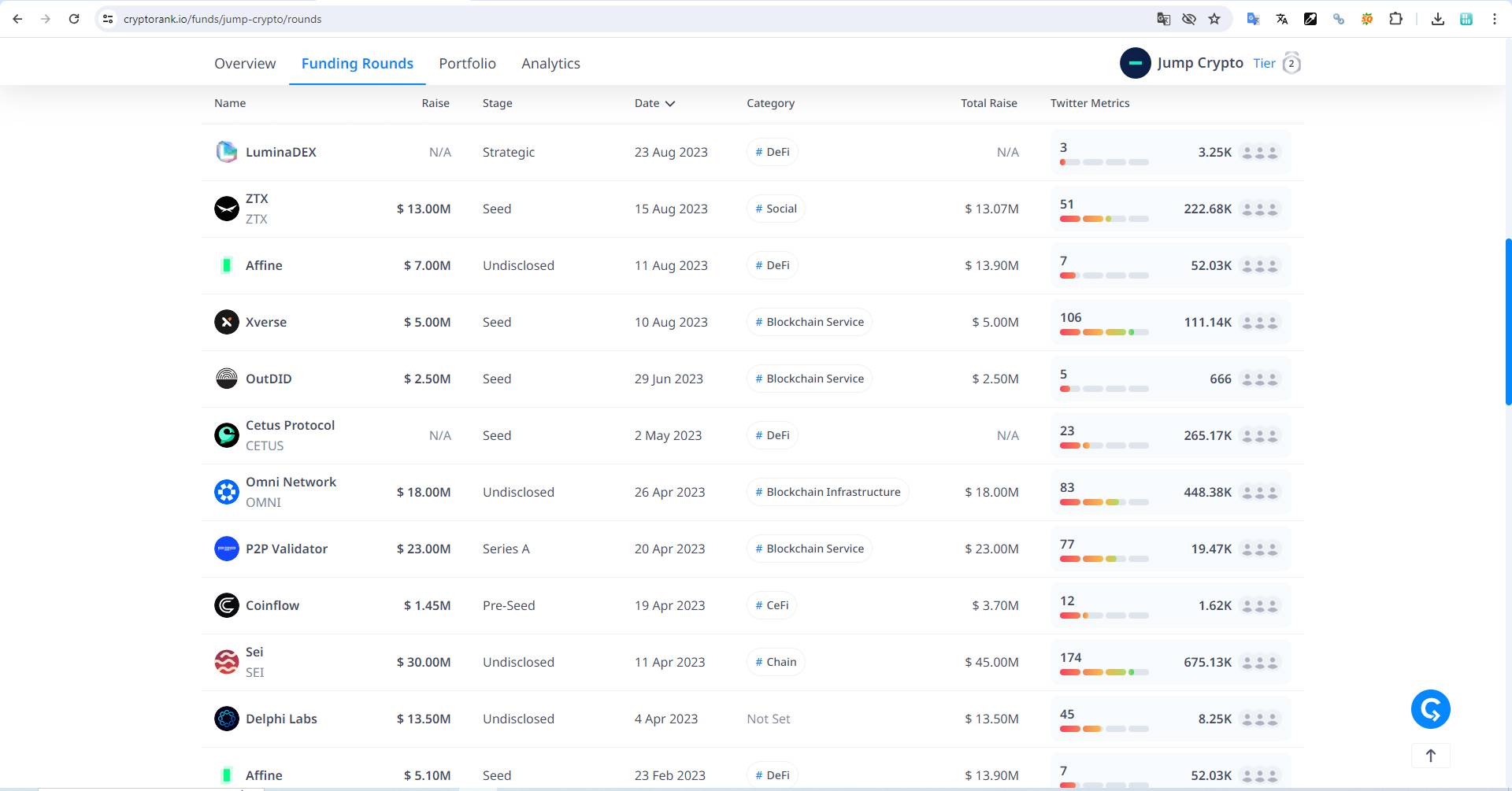The height and width of the screenshot is (791, 1512).
Task: Open the browser extensions puzzle icon
Action: pyautogui.click(x=1395, y=19)
